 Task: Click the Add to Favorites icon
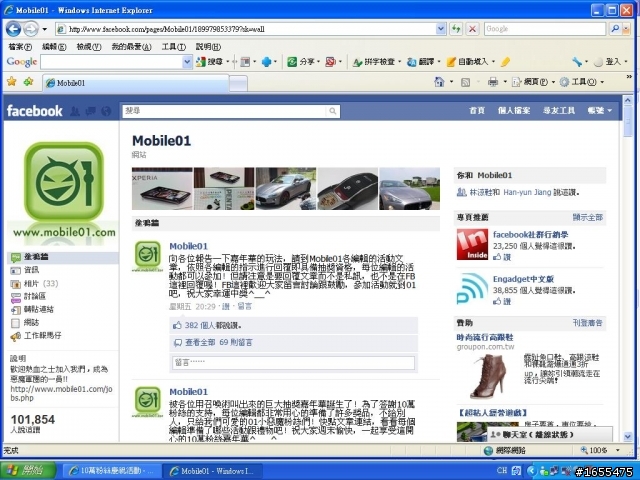28,82
